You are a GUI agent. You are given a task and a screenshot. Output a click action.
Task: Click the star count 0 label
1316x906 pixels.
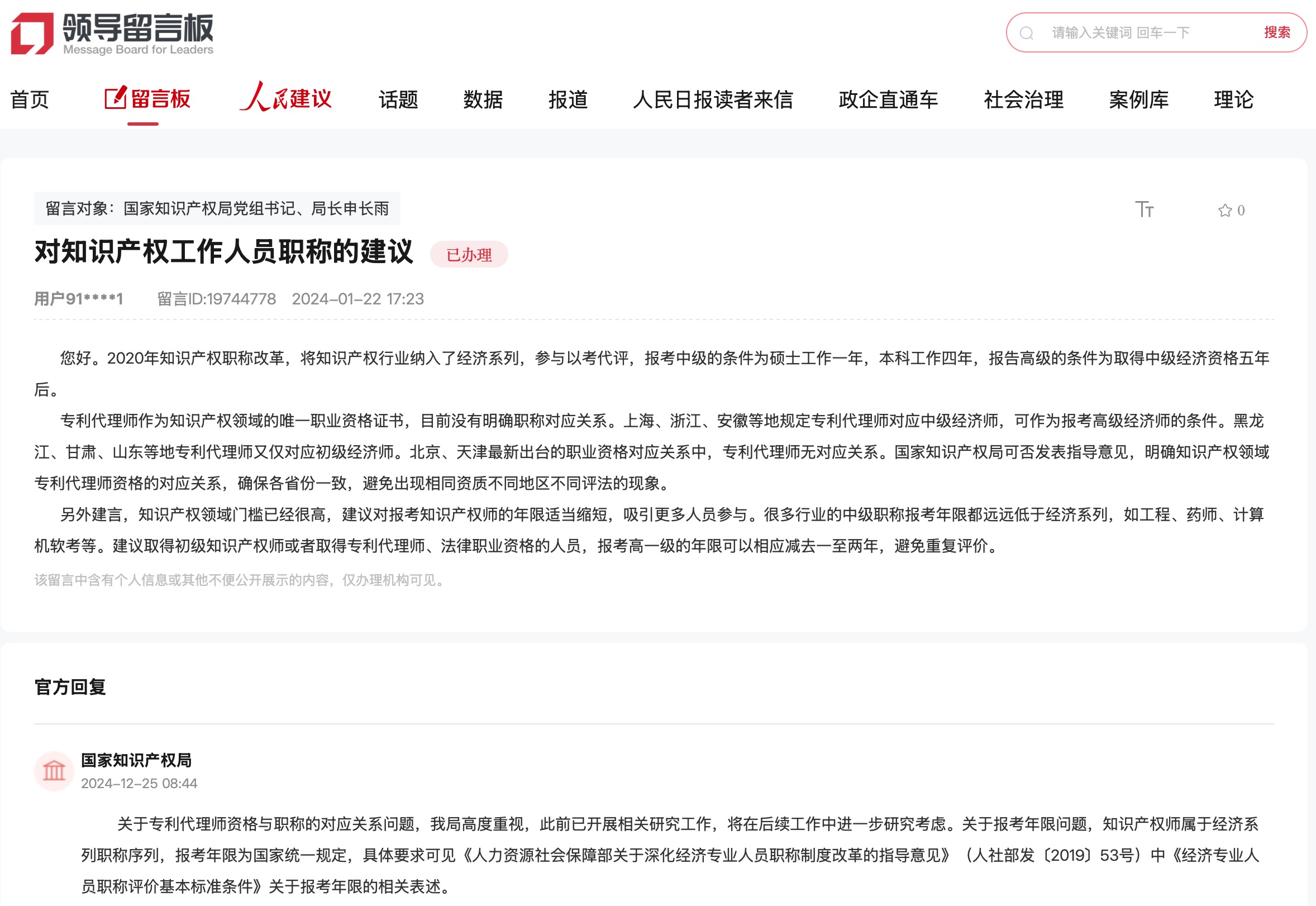pyautogui.click(x=1241, y=209)
